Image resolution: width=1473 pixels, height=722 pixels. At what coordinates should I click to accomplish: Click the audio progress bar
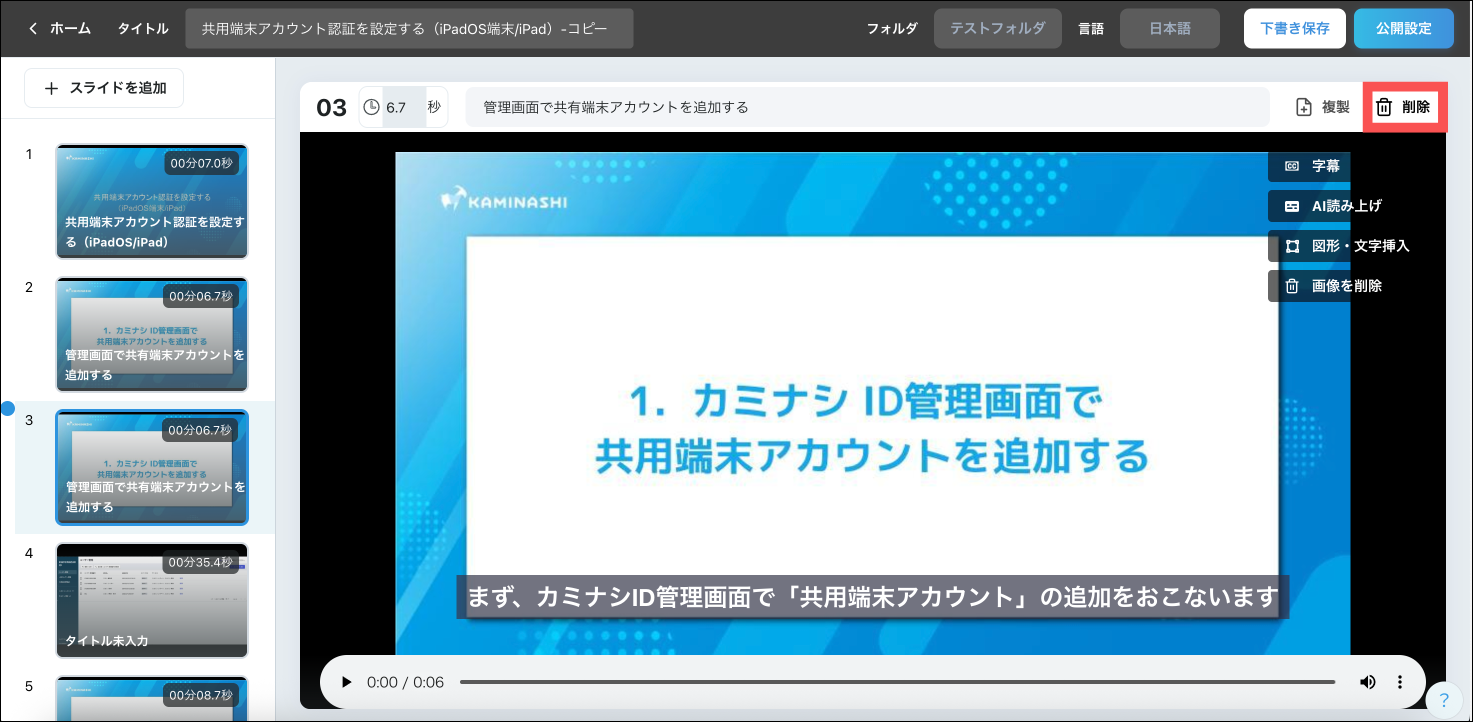(x=897, y=682)
